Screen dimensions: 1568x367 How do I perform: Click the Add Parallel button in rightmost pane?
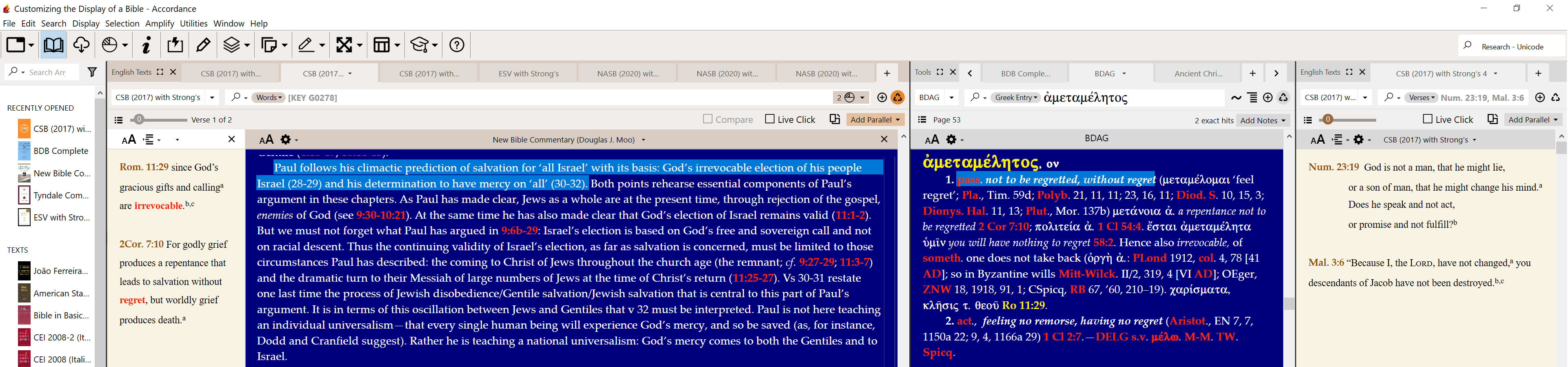(1532, 120)
